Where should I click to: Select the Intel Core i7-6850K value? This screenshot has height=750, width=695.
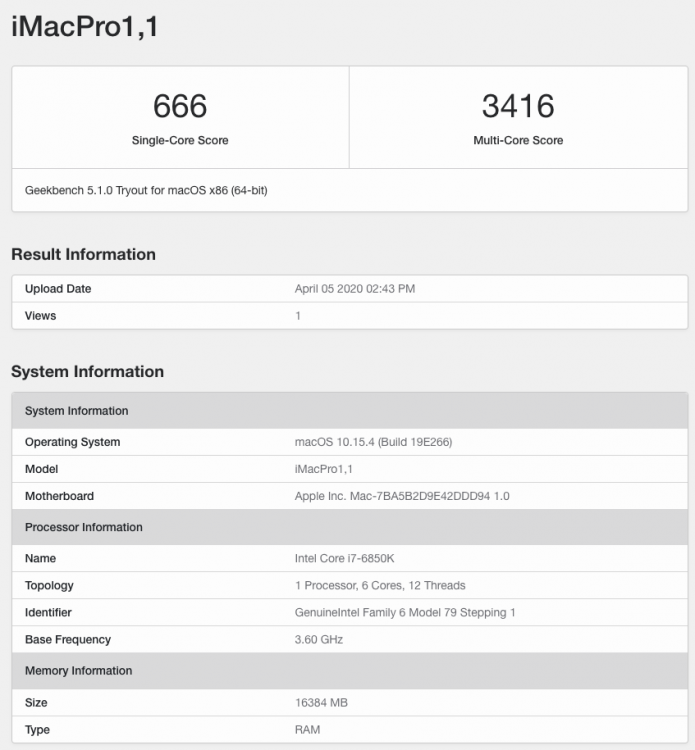(344, 558)
